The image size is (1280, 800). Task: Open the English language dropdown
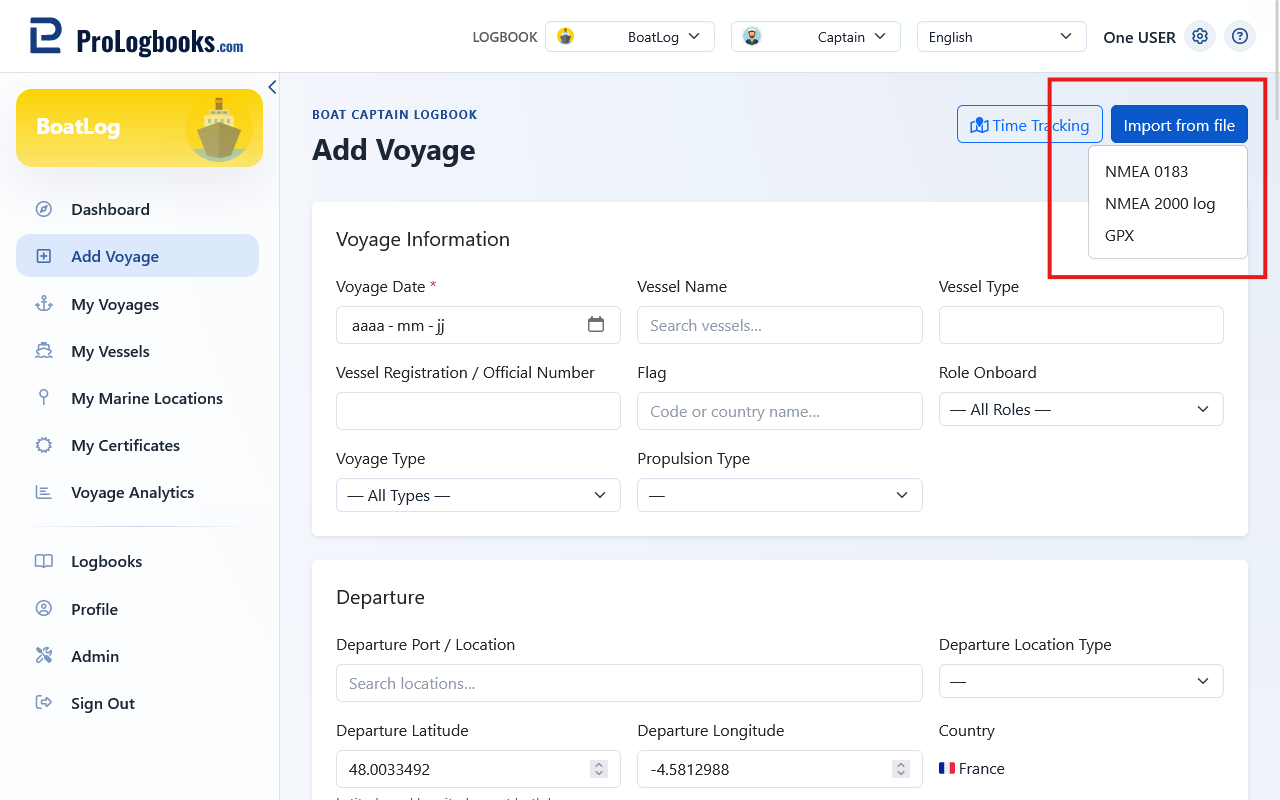click(x=1002, y=37)
